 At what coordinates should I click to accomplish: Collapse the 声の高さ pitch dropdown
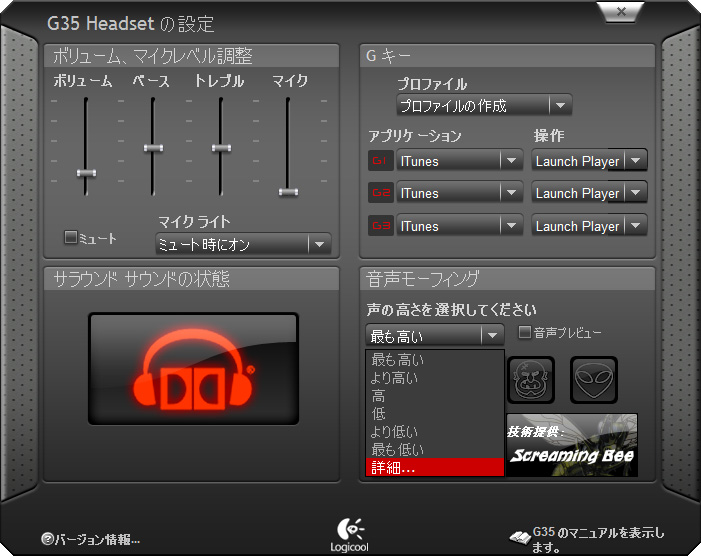tap(435, 335)
